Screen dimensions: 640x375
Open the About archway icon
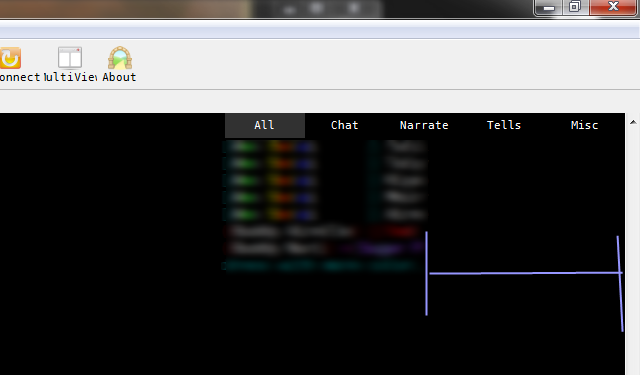(120, 58)
